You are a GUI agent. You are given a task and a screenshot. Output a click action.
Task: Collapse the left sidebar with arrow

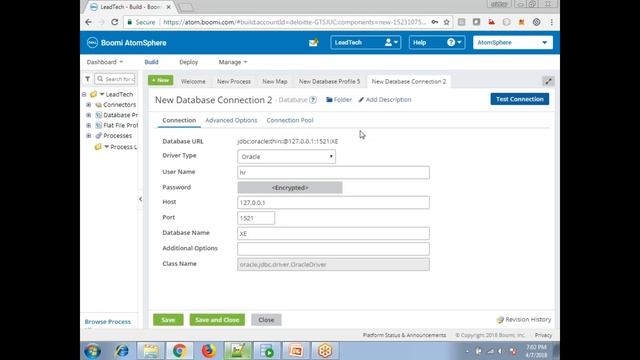click(x=140, y=199)
